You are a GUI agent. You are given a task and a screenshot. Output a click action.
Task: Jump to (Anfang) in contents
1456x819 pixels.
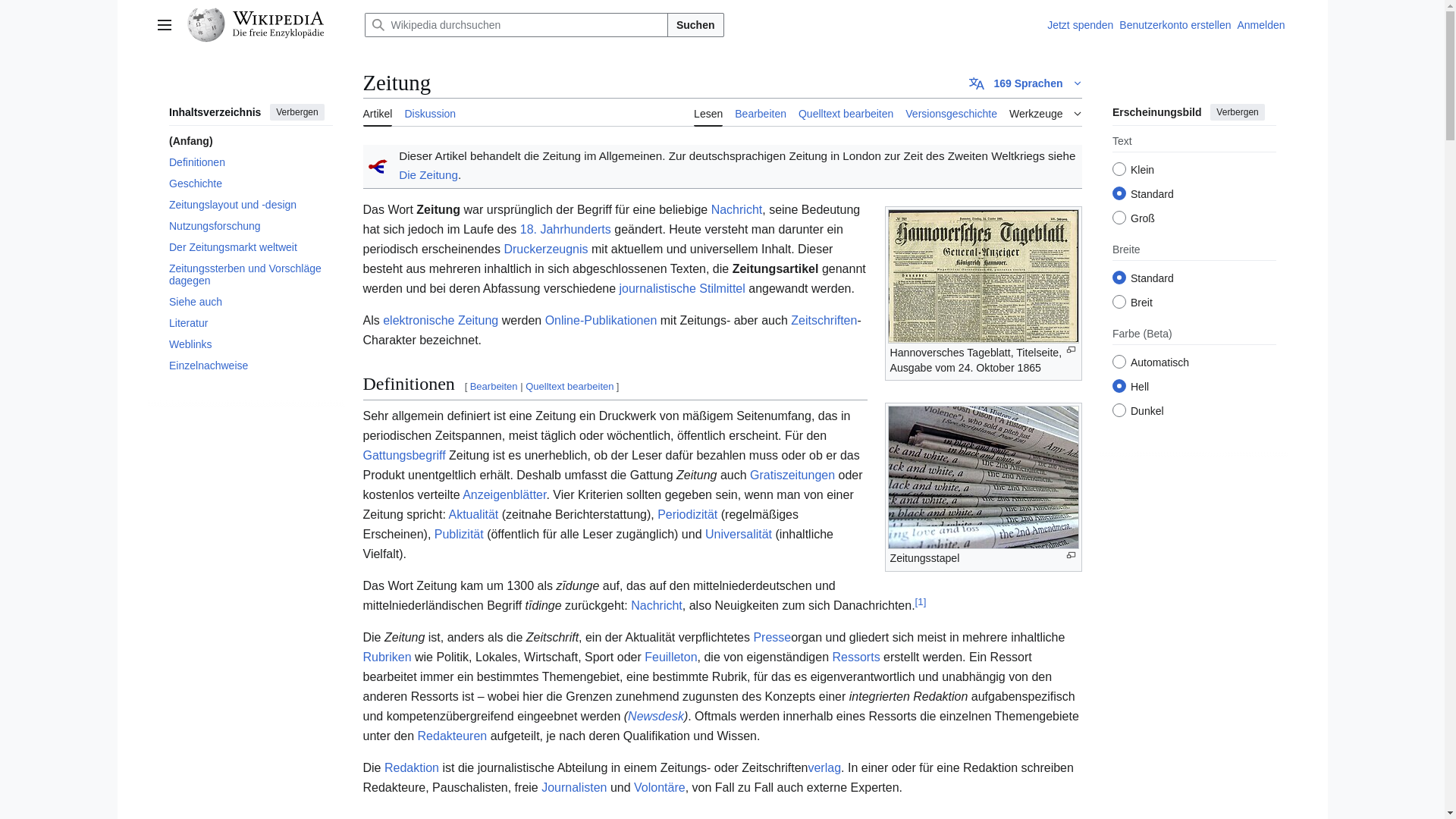(191, 141)
